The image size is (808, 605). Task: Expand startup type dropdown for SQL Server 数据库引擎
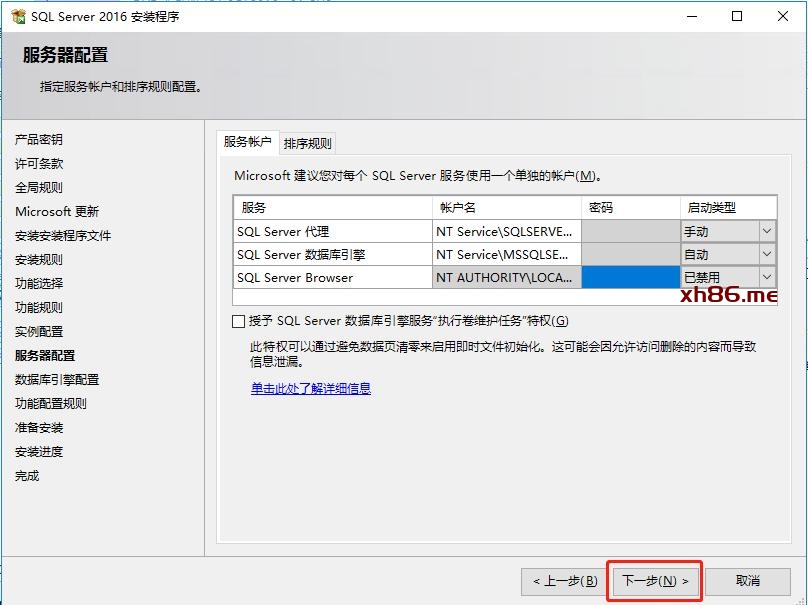click(766, 254)
